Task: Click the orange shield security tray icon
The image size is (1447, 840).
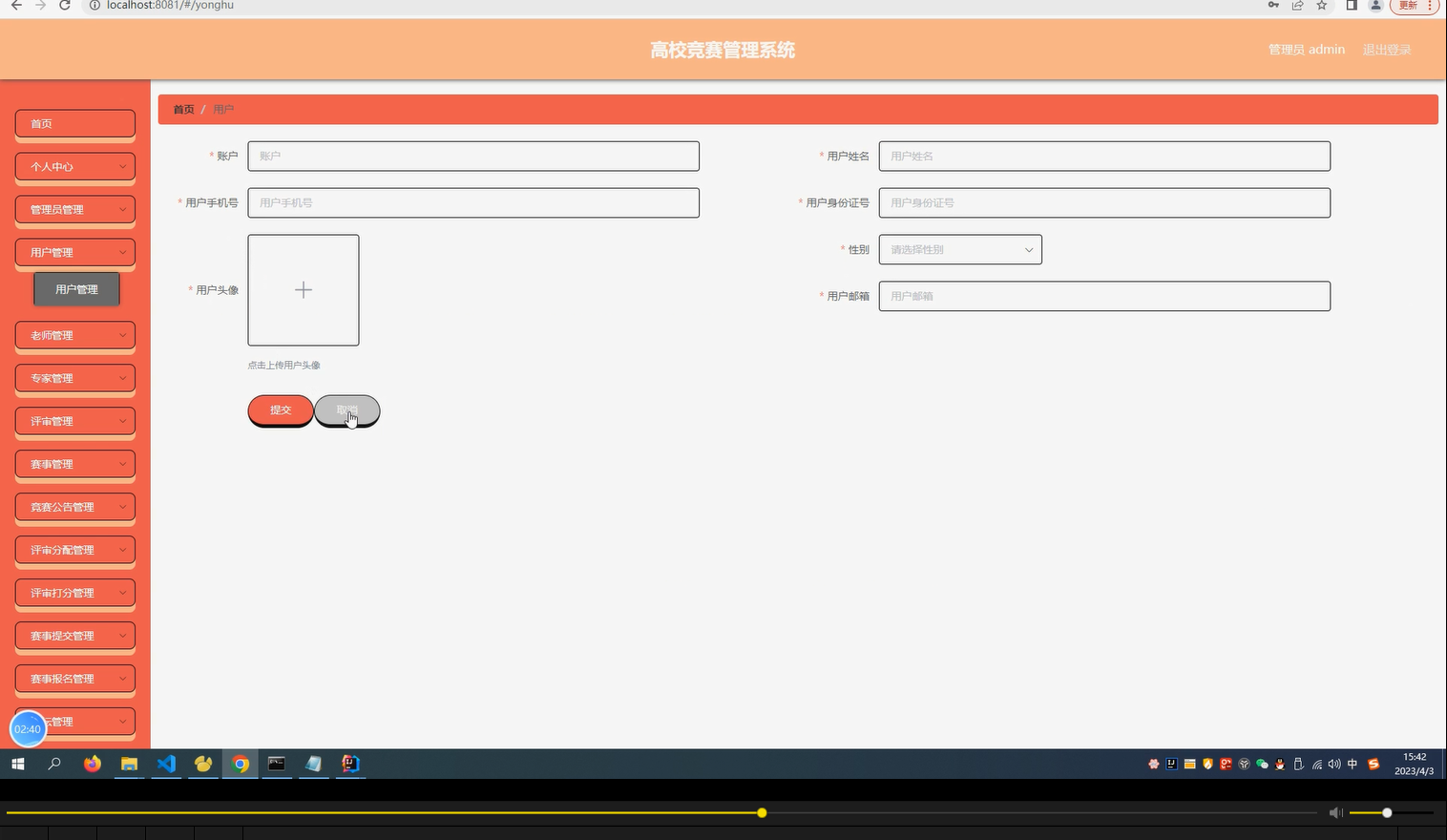Action: (x=1207, y=764)
